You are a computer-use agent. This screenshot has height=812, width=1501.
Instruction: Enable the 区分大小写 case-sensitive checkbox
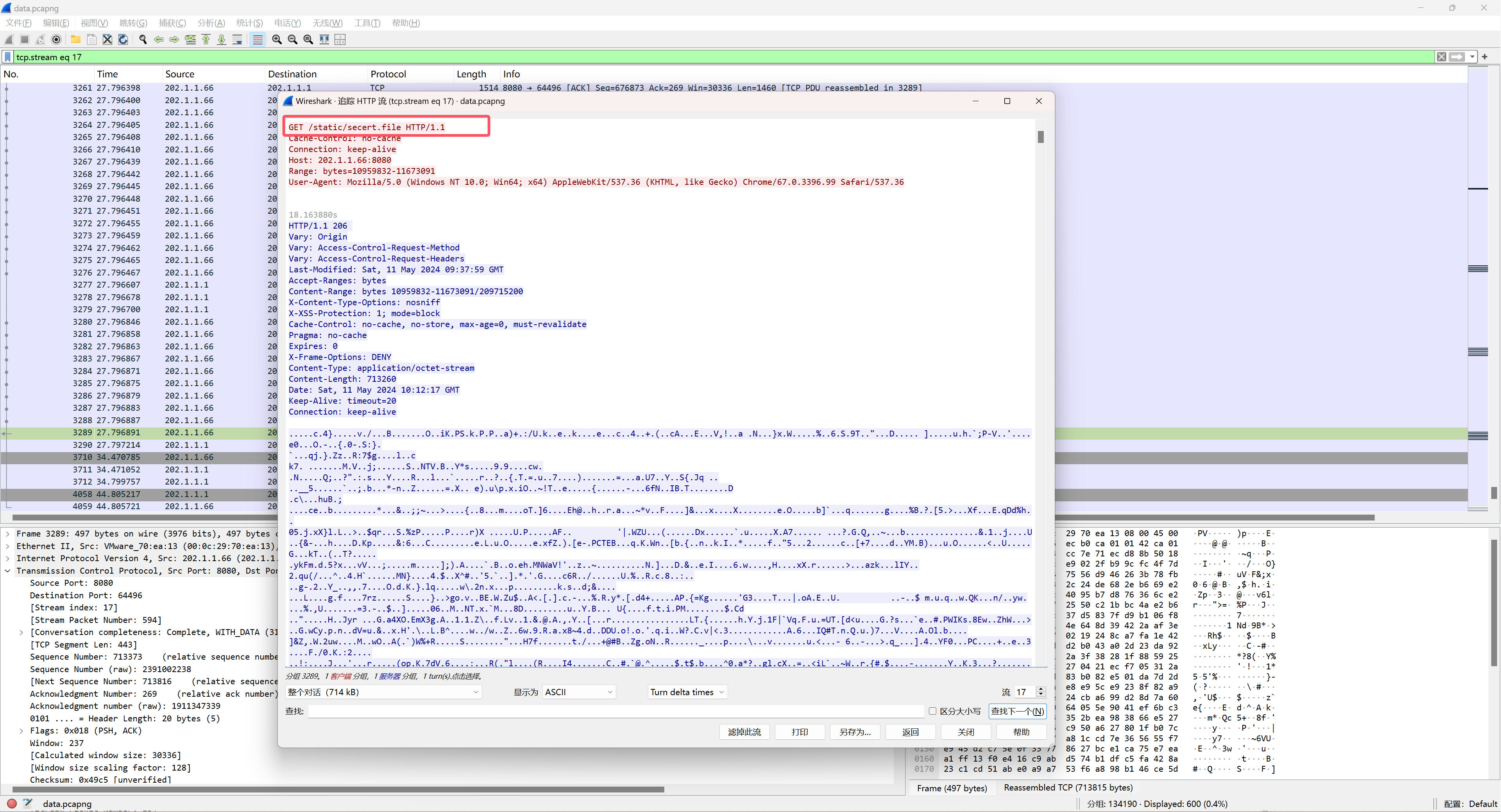click(933, 711)
